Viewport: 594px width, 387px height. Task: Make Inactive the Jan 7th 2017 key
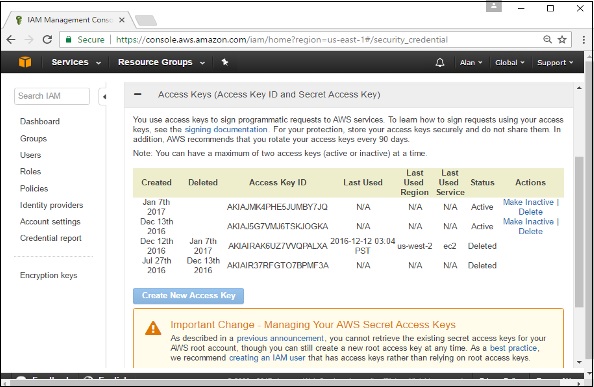528,202
